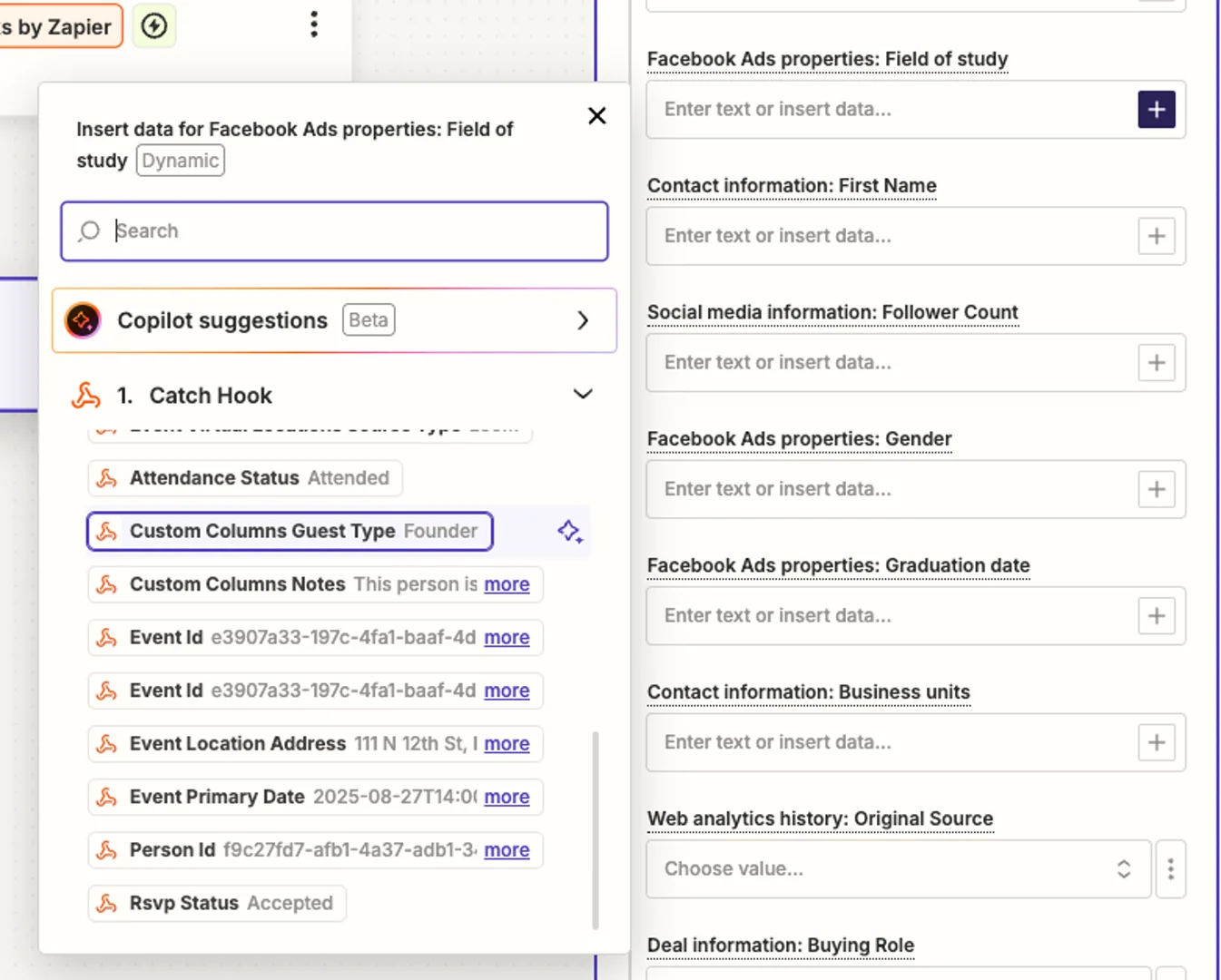Viewport: 1221px width, 980px height.
Task: Click the lightning bolt icon next to by Zapier
Action: pos(153,25)
